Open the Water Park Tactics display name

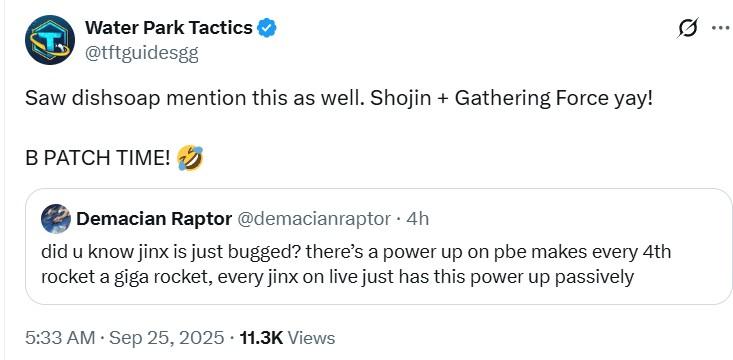coord(169,29)
